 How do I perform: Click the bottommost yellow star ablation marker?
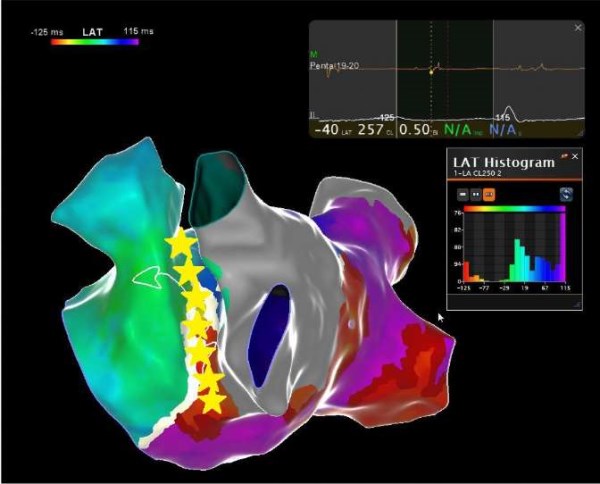(x=212, y=401)
